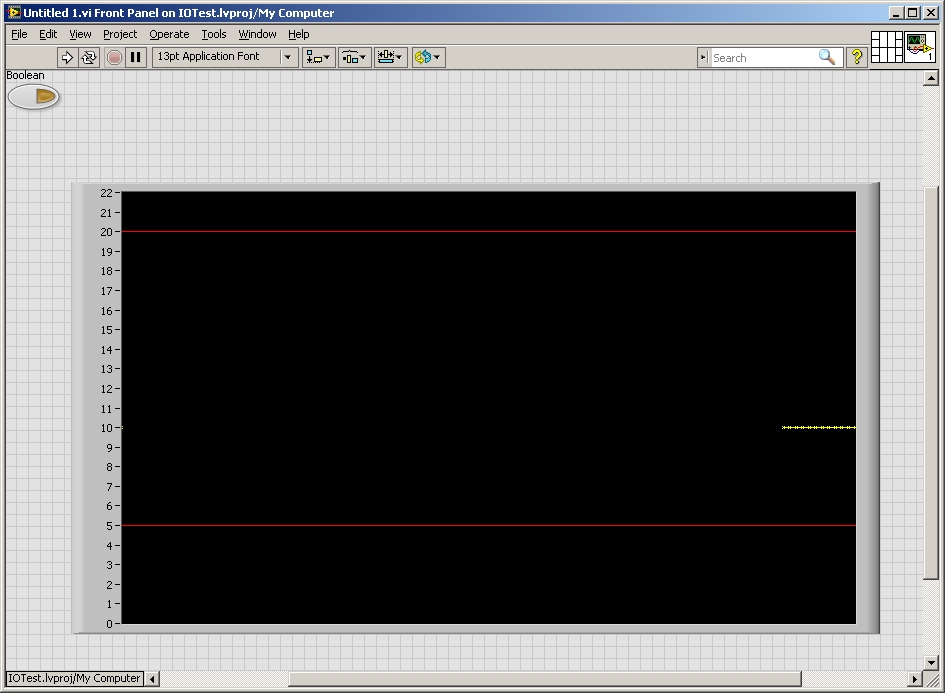Click the Run Continuously button

(x=89, y=57)
